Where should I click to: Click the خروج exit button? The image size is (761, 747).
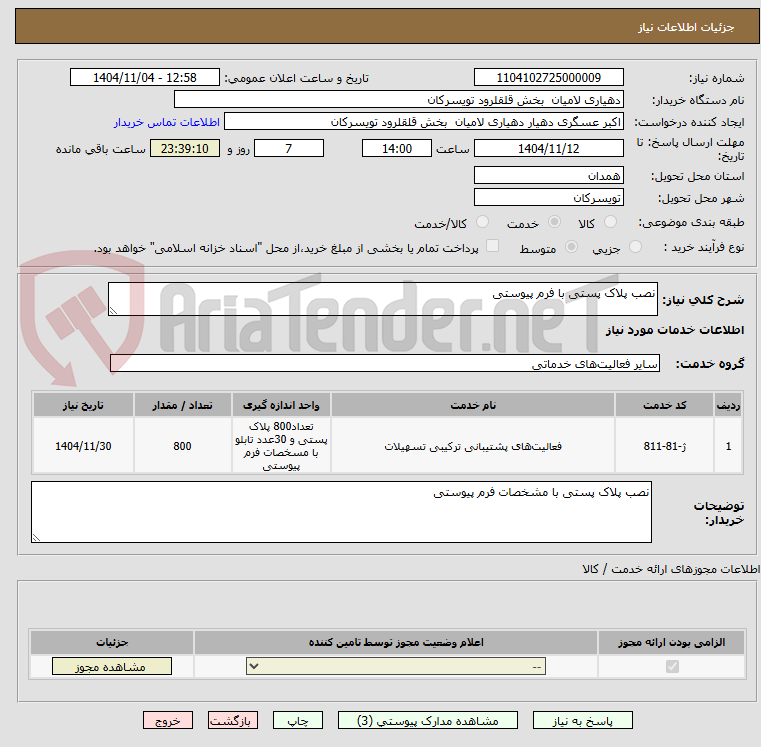(167, 720)
